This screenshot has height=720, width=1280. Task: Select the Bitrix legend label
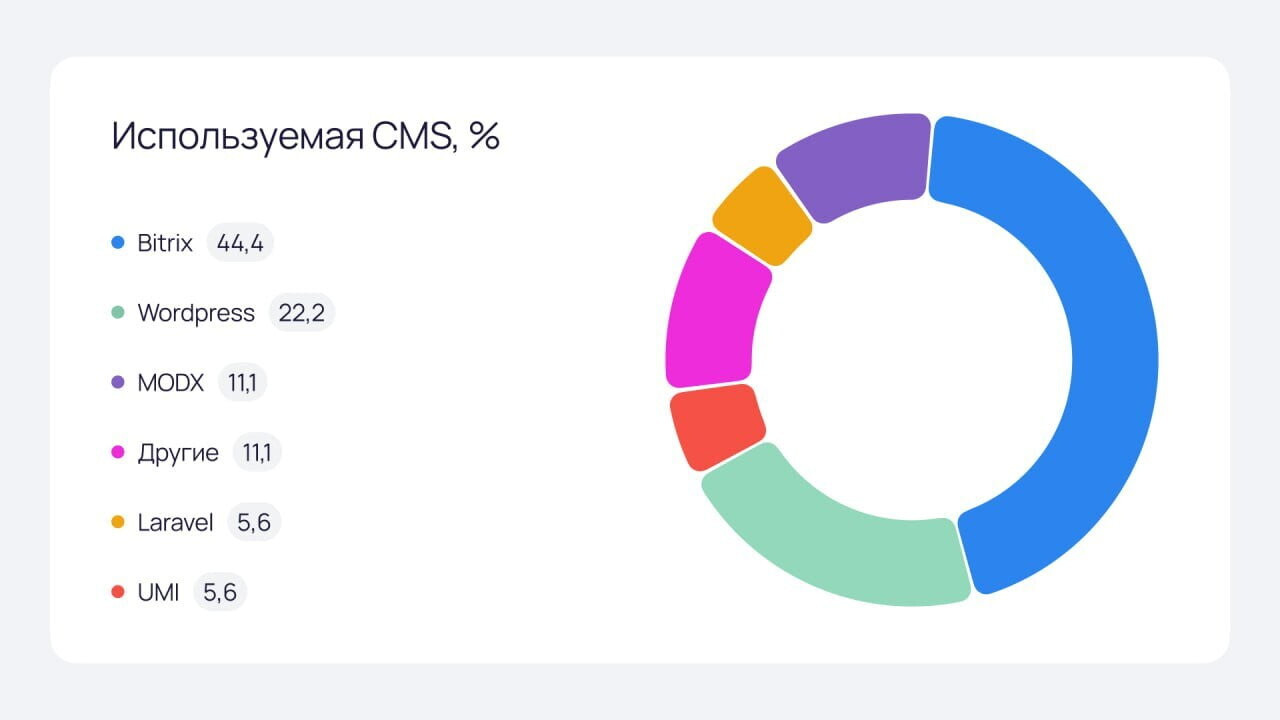[x=165, y=243]
